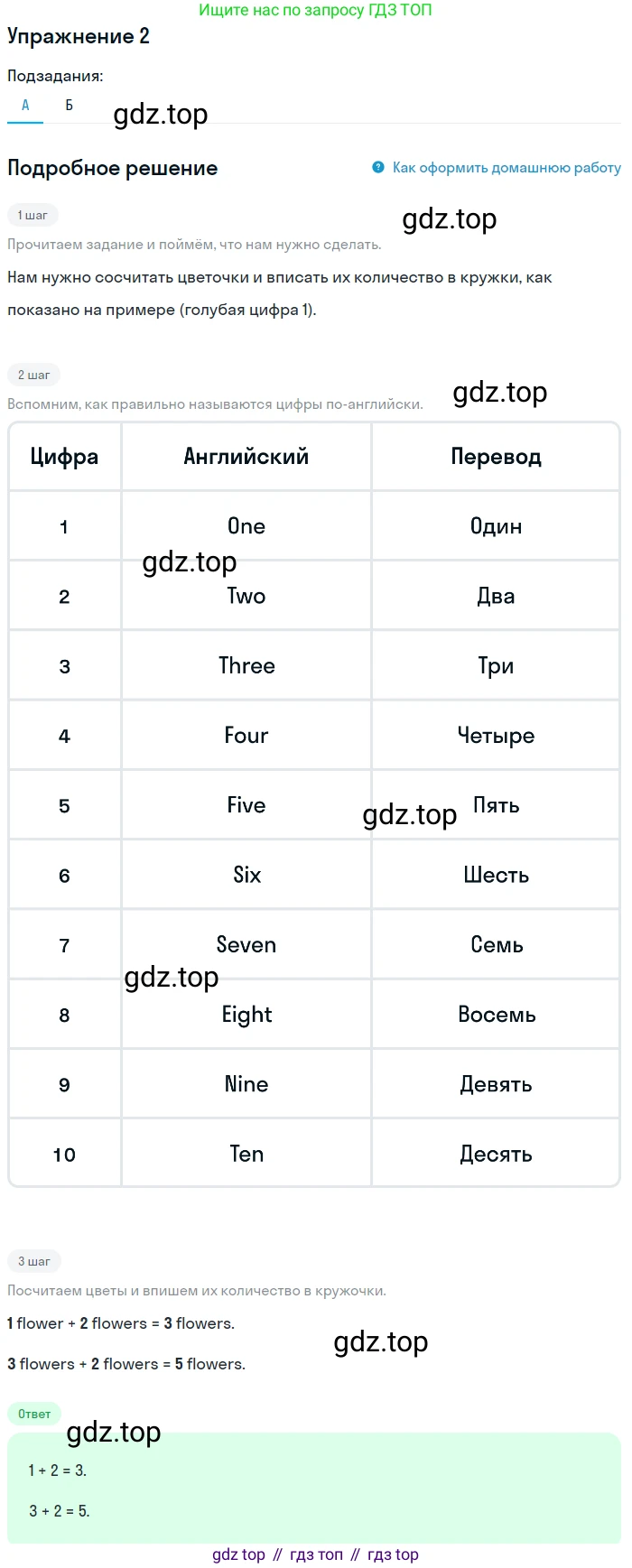This screenshot has width=632, height=1568.
Task: Select subtask tab А
Action: (x=25, y=106)
